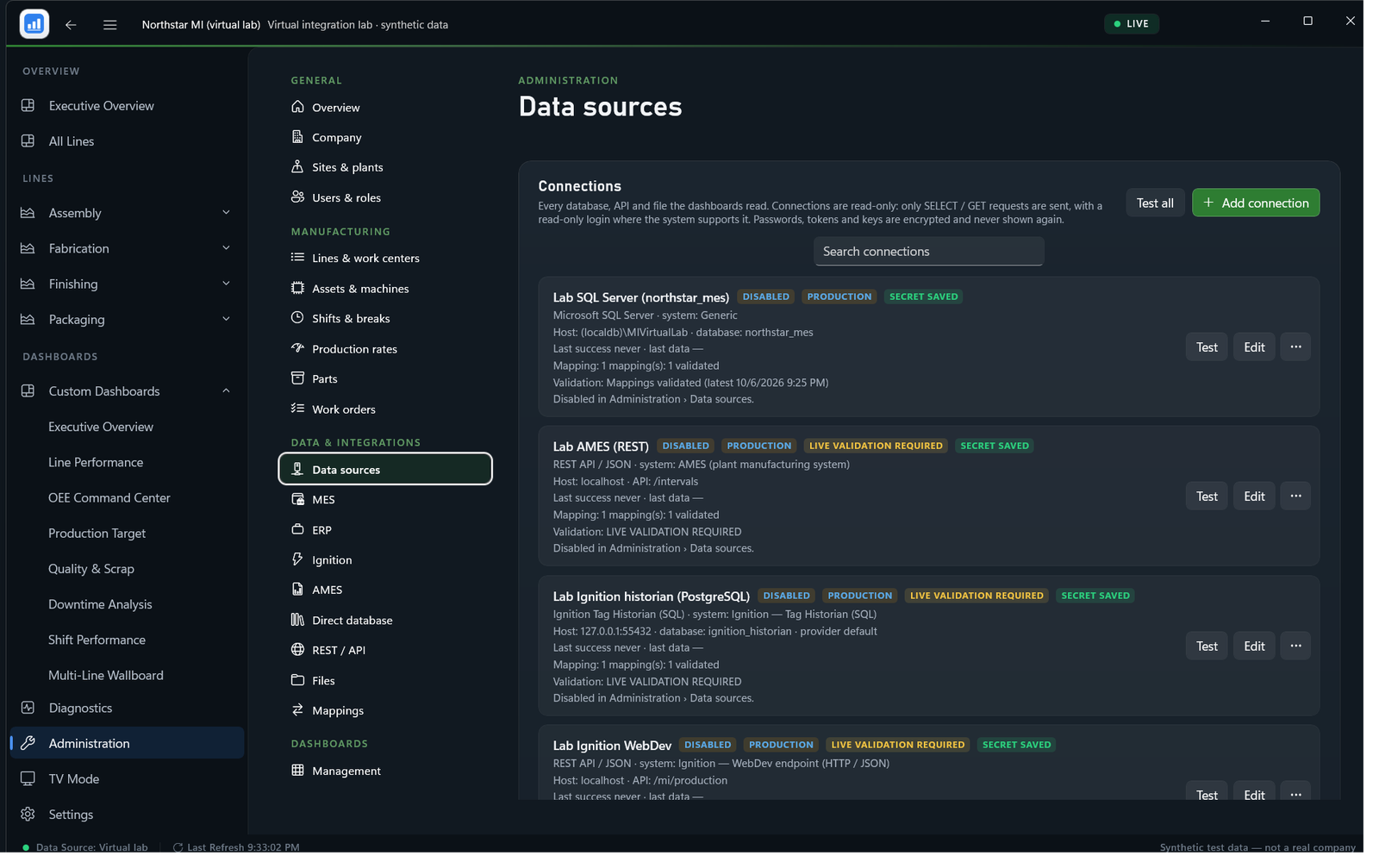The width and height of the screenshot is (1379, 868).
Task: Open Users & roles page
Action: point(385,197)
